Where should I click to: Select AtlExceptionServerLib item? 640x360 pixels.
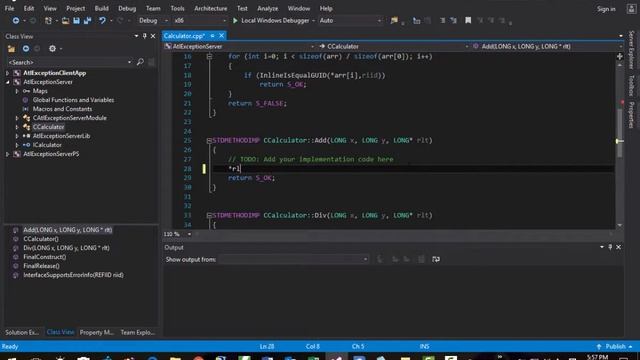61,136
